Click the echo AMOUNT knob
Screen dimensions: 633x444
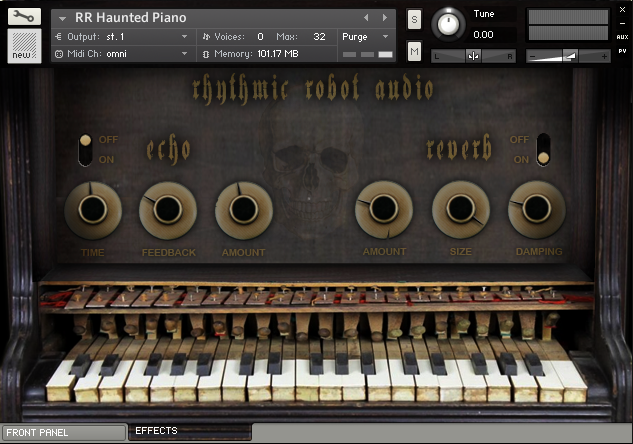click(x=243, y=210)
